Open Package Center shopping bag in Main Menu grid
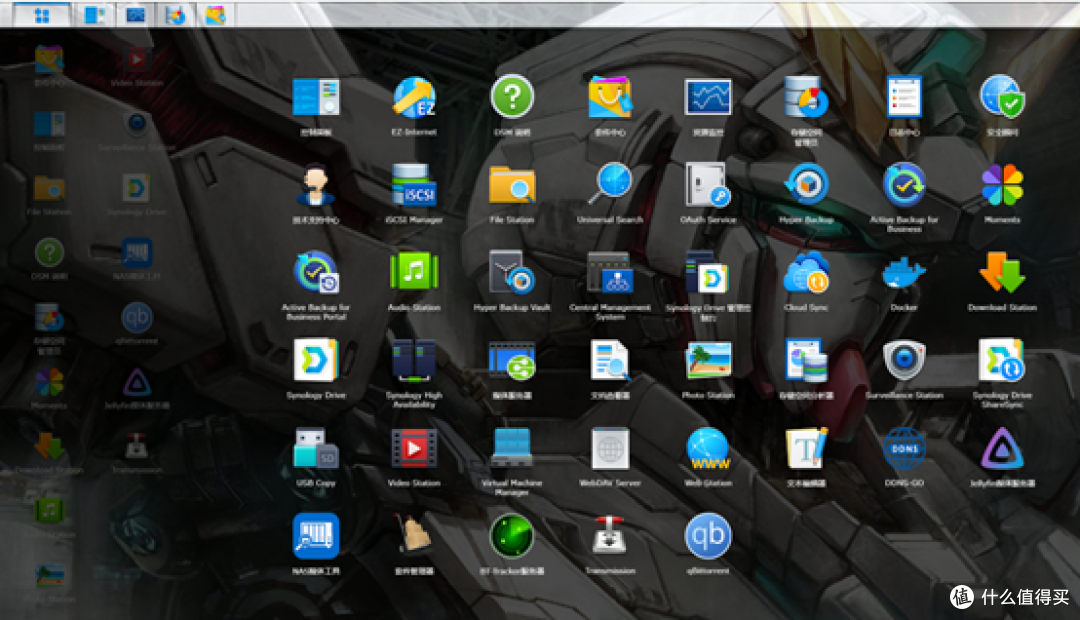Viewport: 1080px width, 620px height. (x=610, y=97)
